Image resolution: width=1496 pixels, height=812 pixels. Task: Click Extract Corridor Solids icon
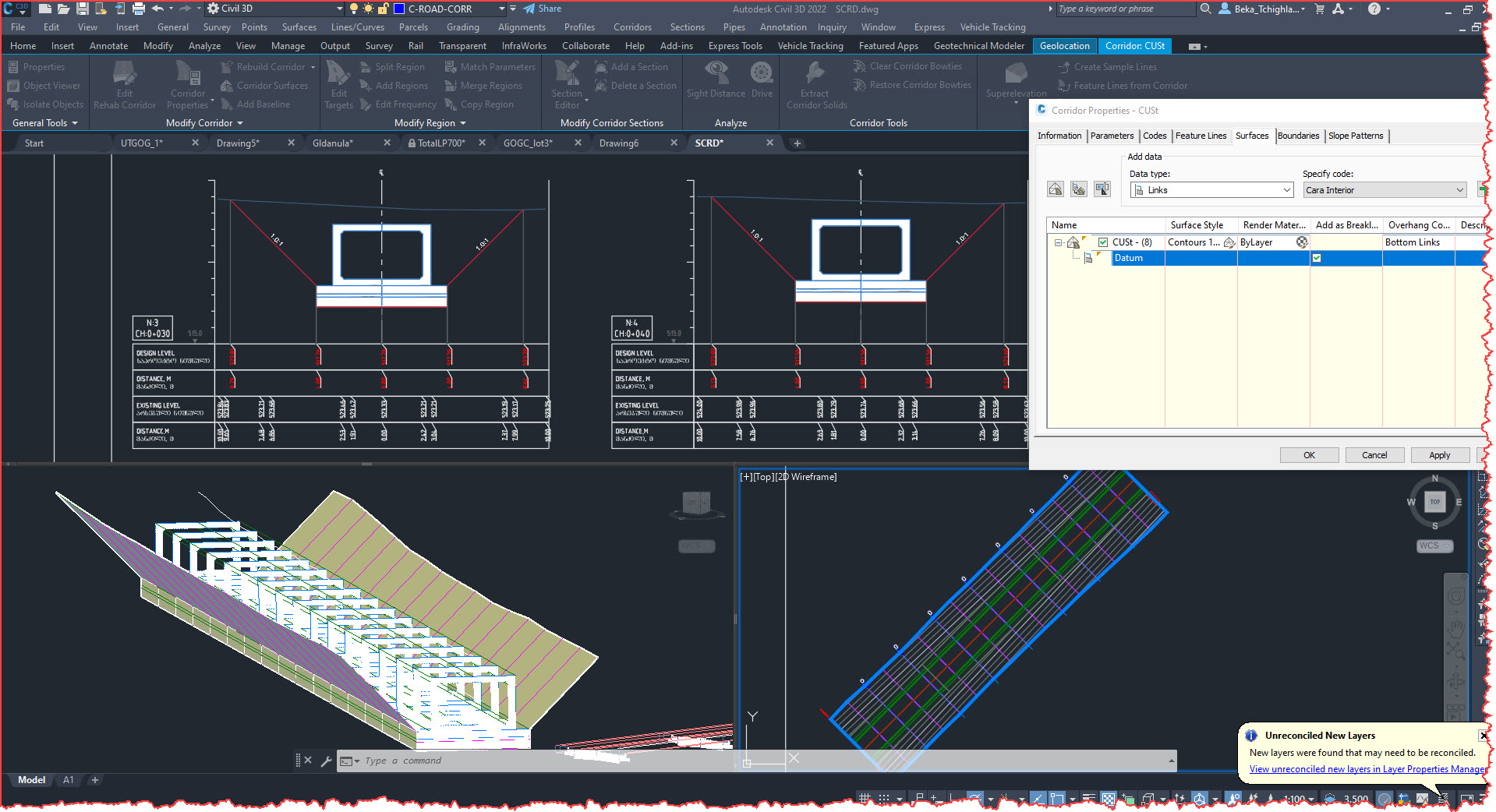tap(816, 85)
